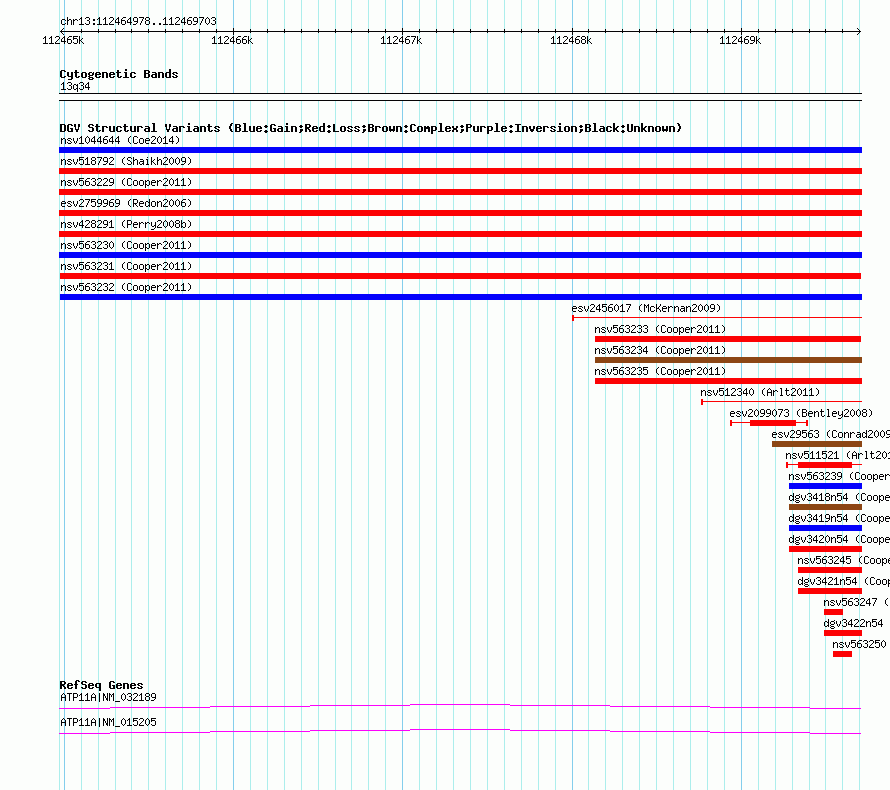
Task: Select the 112467k ruler tick label
Action: 401,40
